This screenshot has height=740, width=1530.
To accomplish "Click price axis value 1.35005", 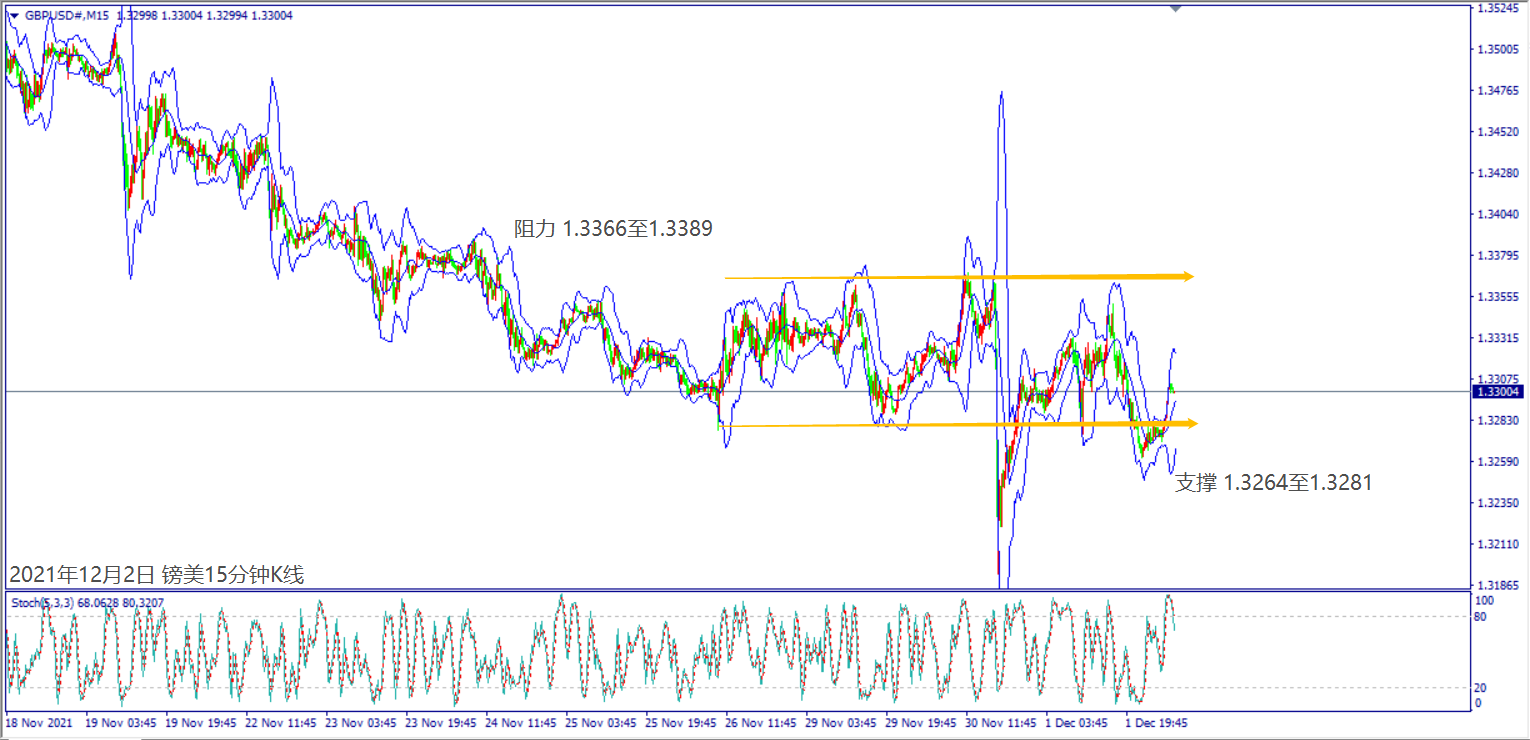I will pyautogui.click(x=1498, y=49).
